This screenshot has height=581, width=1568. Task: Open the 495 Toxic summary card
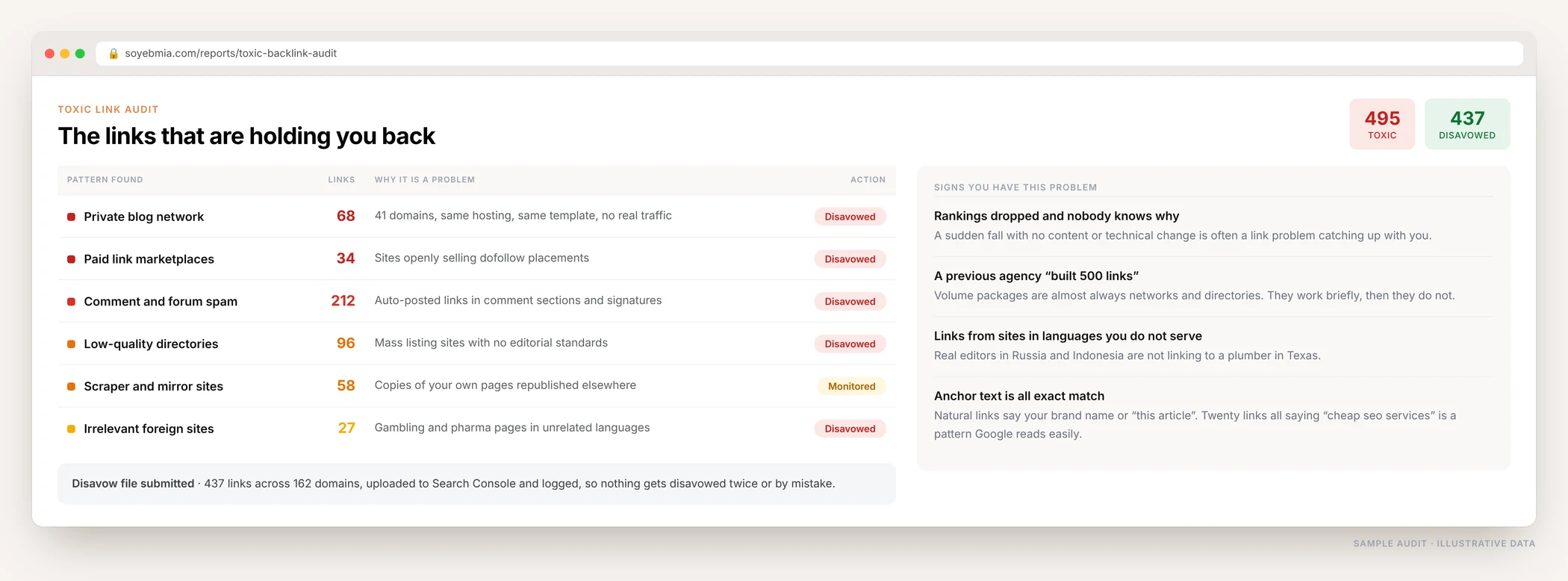[x=1382, y=124]
